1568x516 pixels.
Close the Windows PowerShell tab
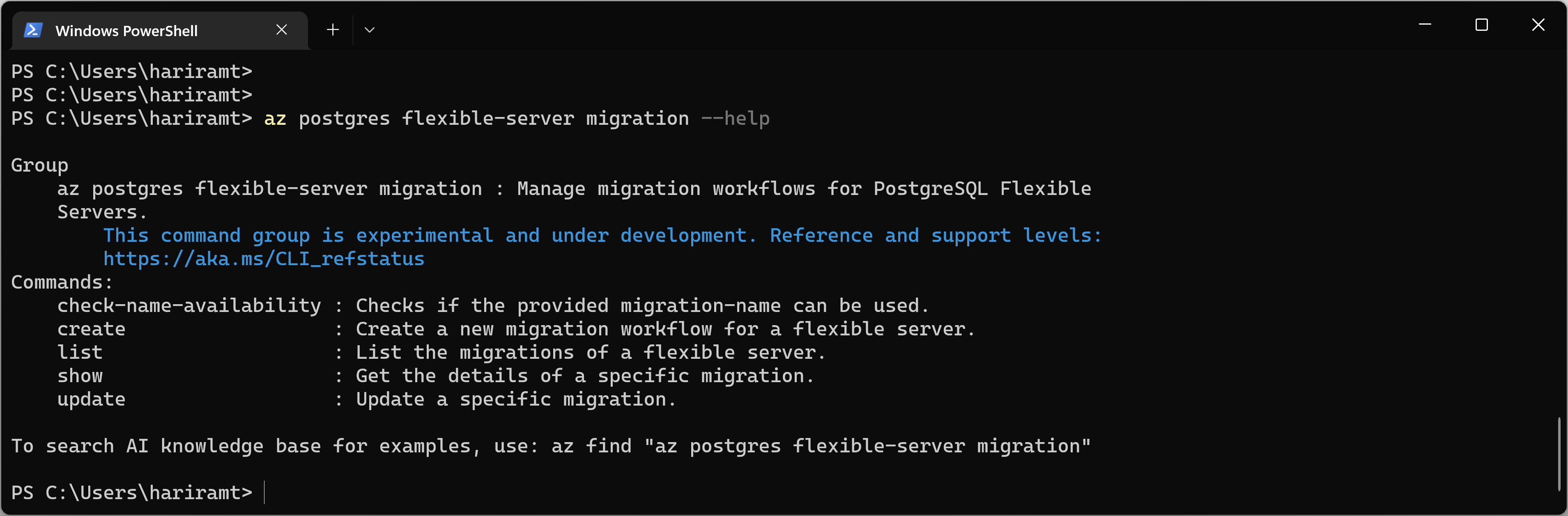[281, 29]
